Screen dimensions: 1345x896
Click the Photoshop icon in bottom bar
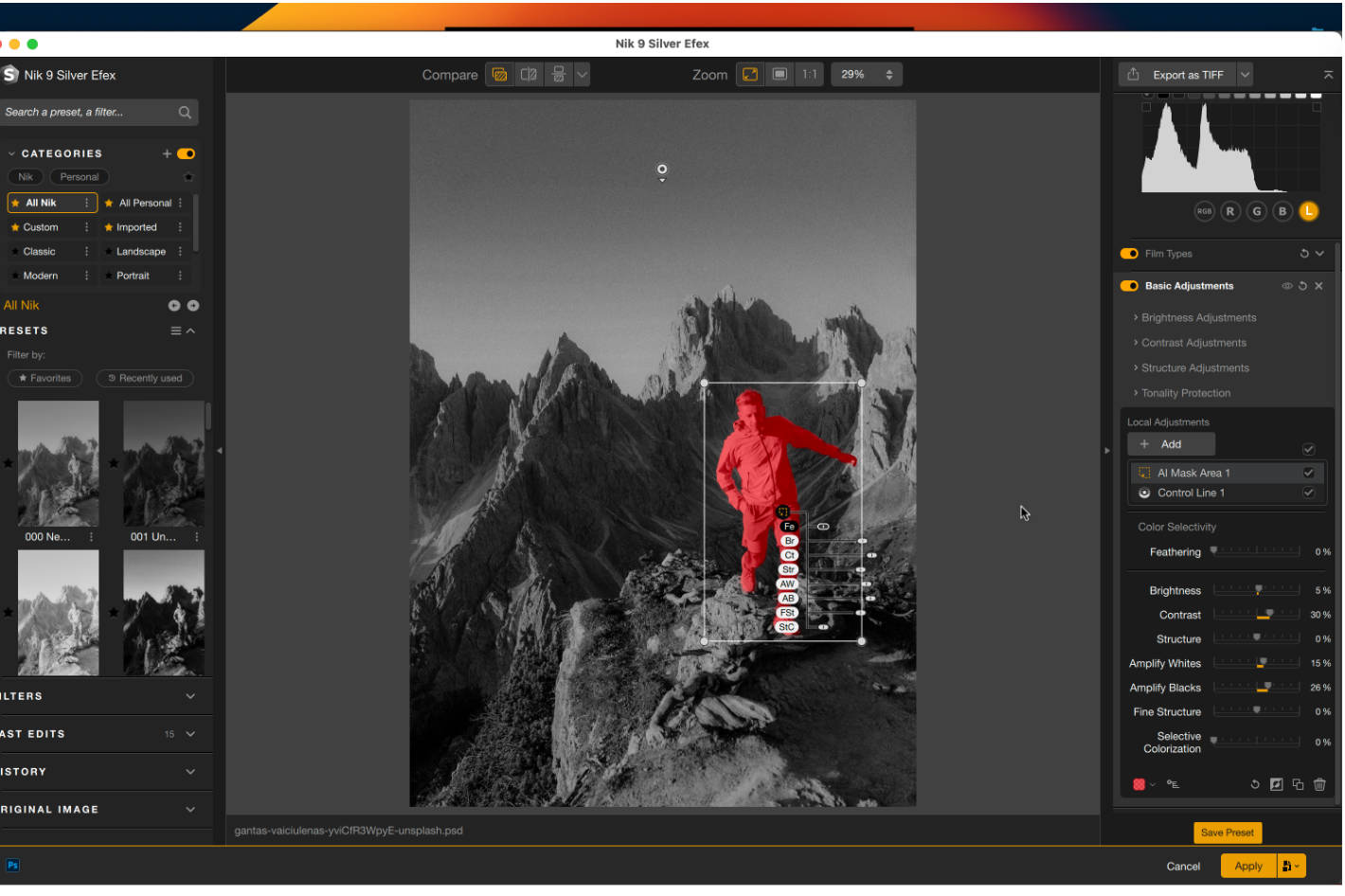coord(13,867)
